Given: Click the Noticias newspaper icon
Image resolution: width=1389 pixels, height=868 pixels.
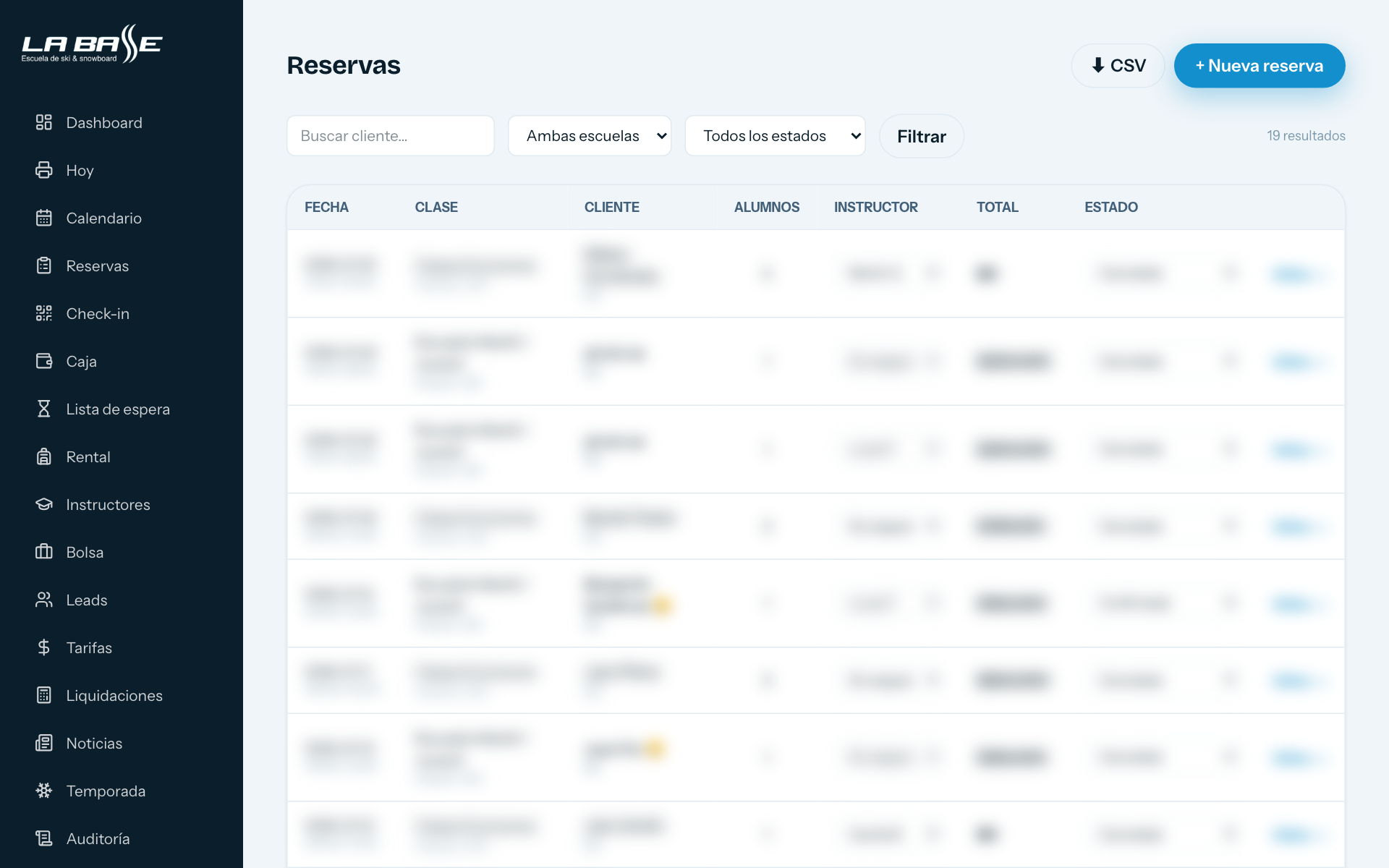Looking at the screenshot, I should 44,743.
